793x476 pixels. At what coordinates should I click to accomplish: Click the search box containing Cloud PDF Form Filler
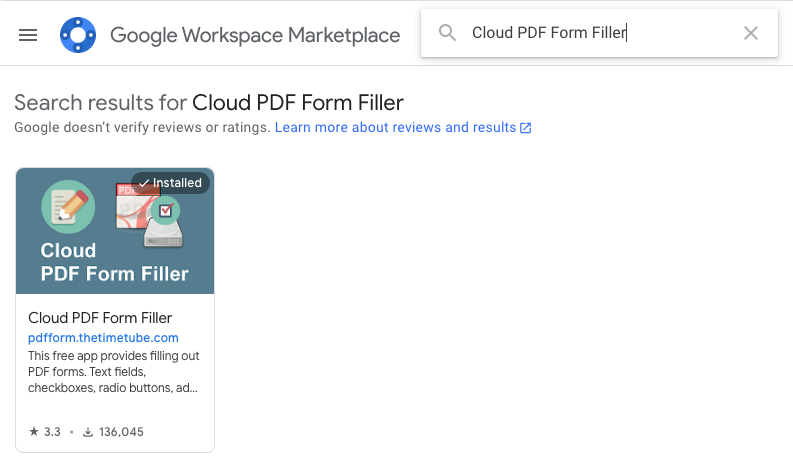click(599, 33)
